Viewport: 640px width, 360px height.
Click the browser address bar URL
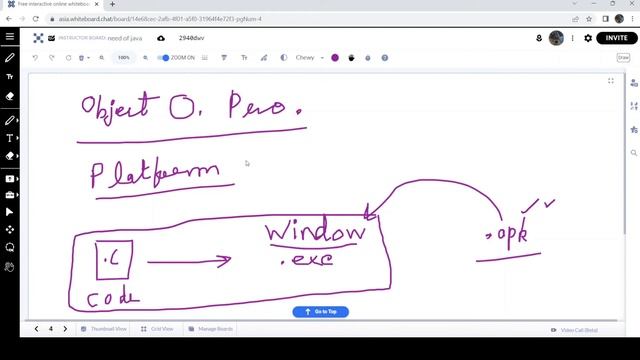pos(160,19)
